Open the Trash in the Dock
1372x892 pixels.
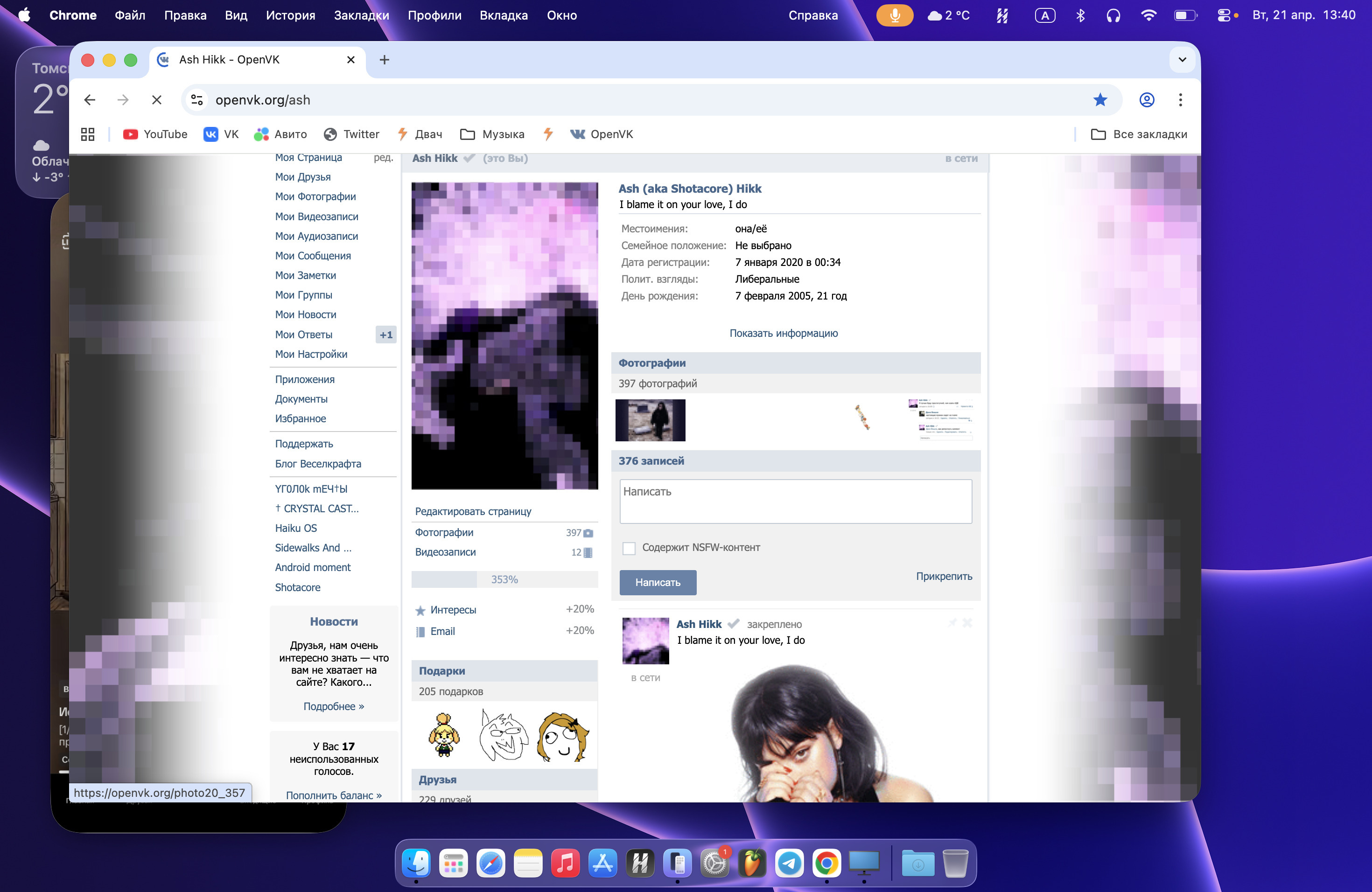click(x=955, y=863)
